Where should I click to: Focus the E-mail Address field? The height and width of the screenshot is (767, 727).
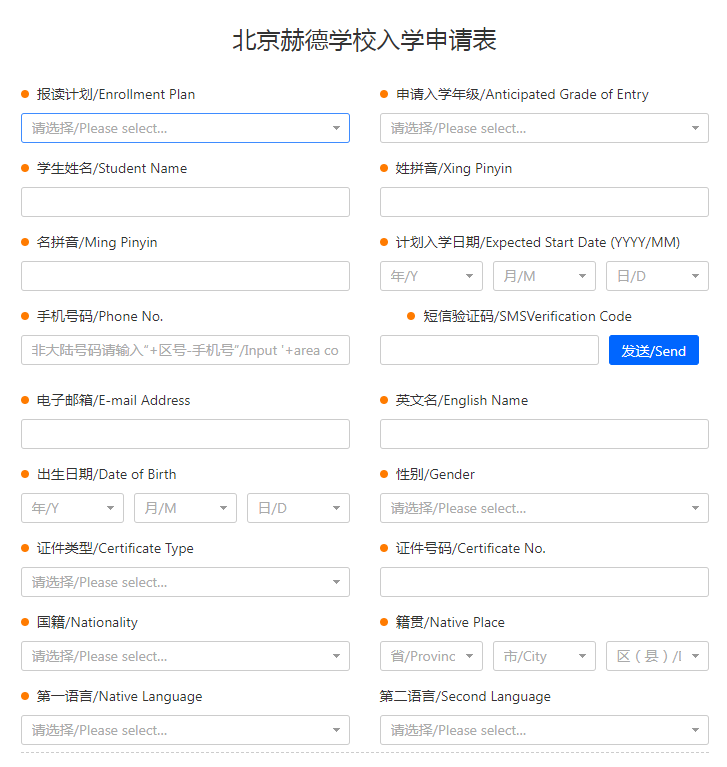pyautogui.click(x=185, y=434)
